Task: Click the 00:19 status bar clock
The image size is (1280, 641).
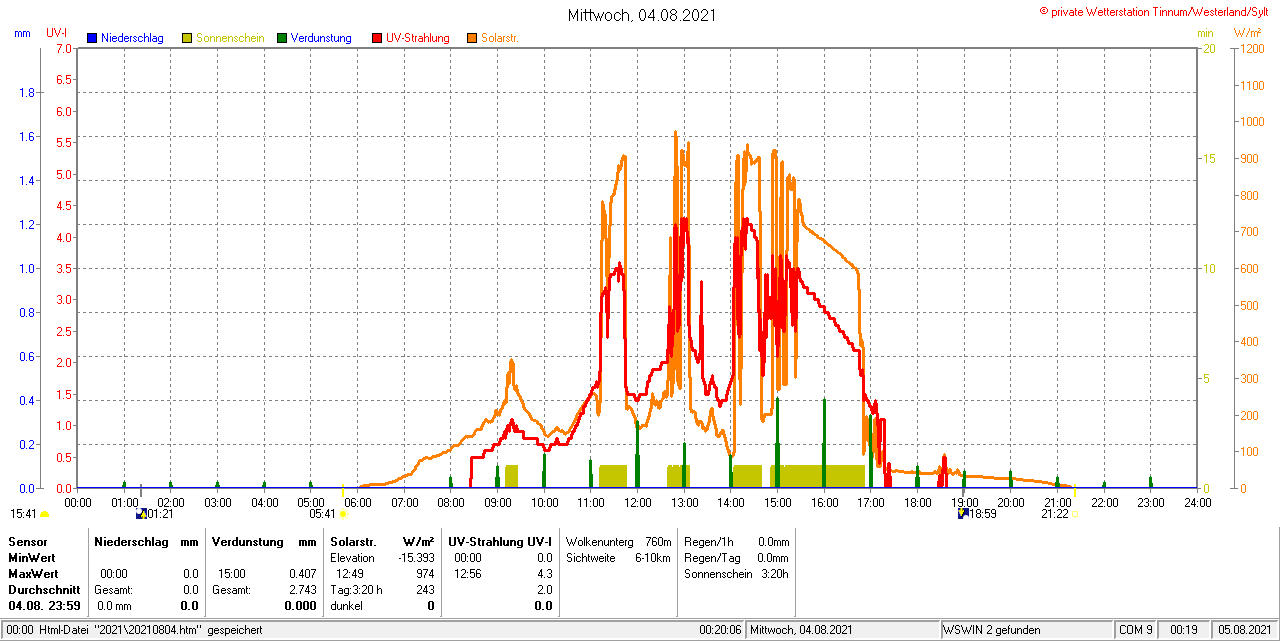Action: coord(1184,630)
